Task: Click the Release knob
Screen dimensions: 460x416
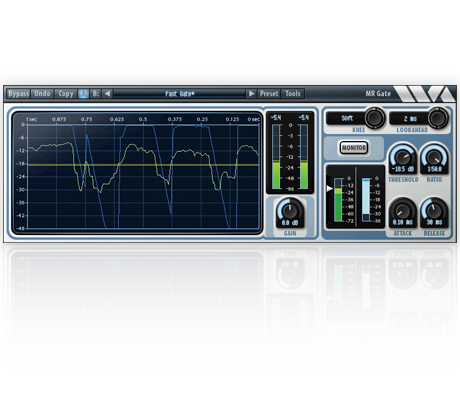Action: pyautogui.click(x=434, y=210)
